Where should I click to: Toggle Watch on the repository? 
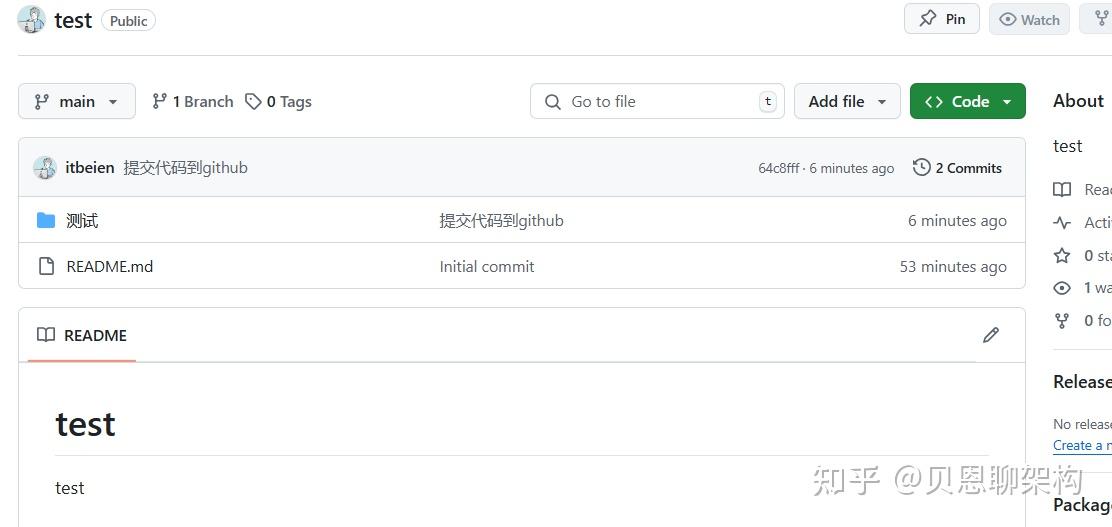[1029, 19]
